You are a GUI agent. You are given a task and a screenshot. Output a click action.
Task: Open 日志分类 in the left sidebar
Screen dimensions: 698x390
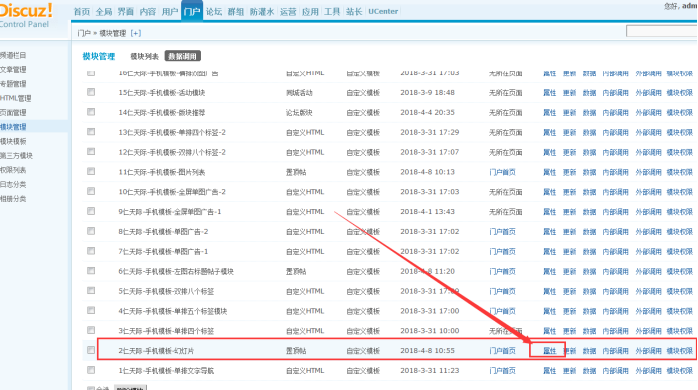(x=13, y=184)
